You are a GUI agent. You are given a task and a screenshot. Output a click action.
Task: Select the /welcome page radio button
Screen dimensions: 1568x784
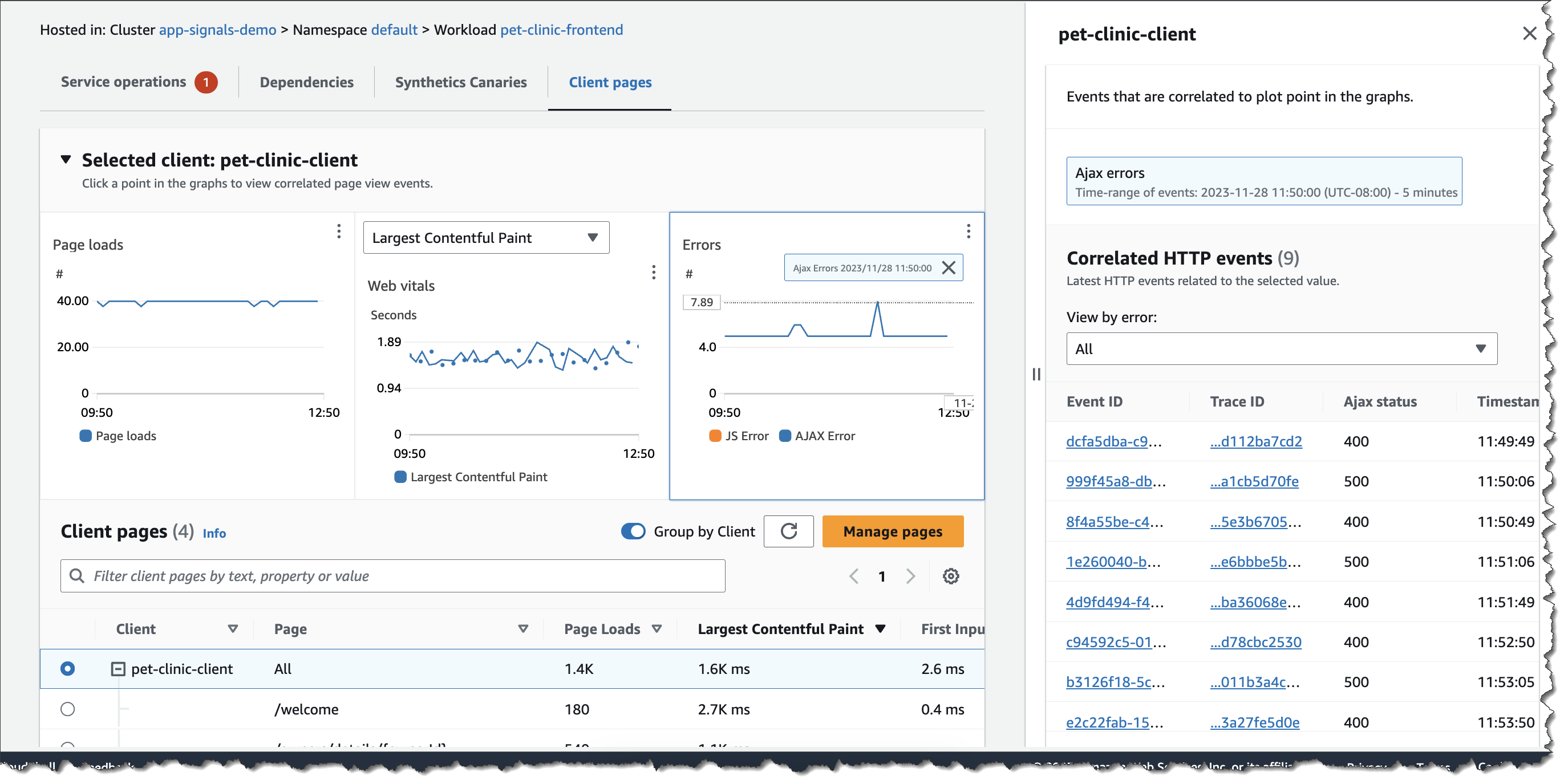click(67, 709)
